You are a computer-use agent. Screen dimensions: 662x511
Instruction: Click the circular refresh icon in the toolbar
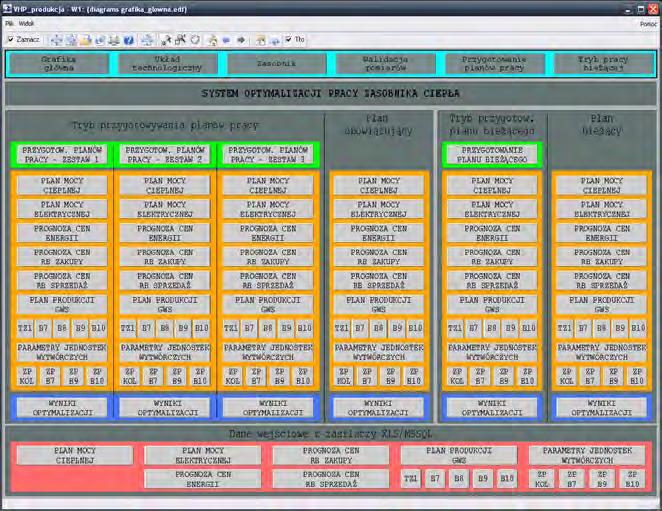(195, 40)
